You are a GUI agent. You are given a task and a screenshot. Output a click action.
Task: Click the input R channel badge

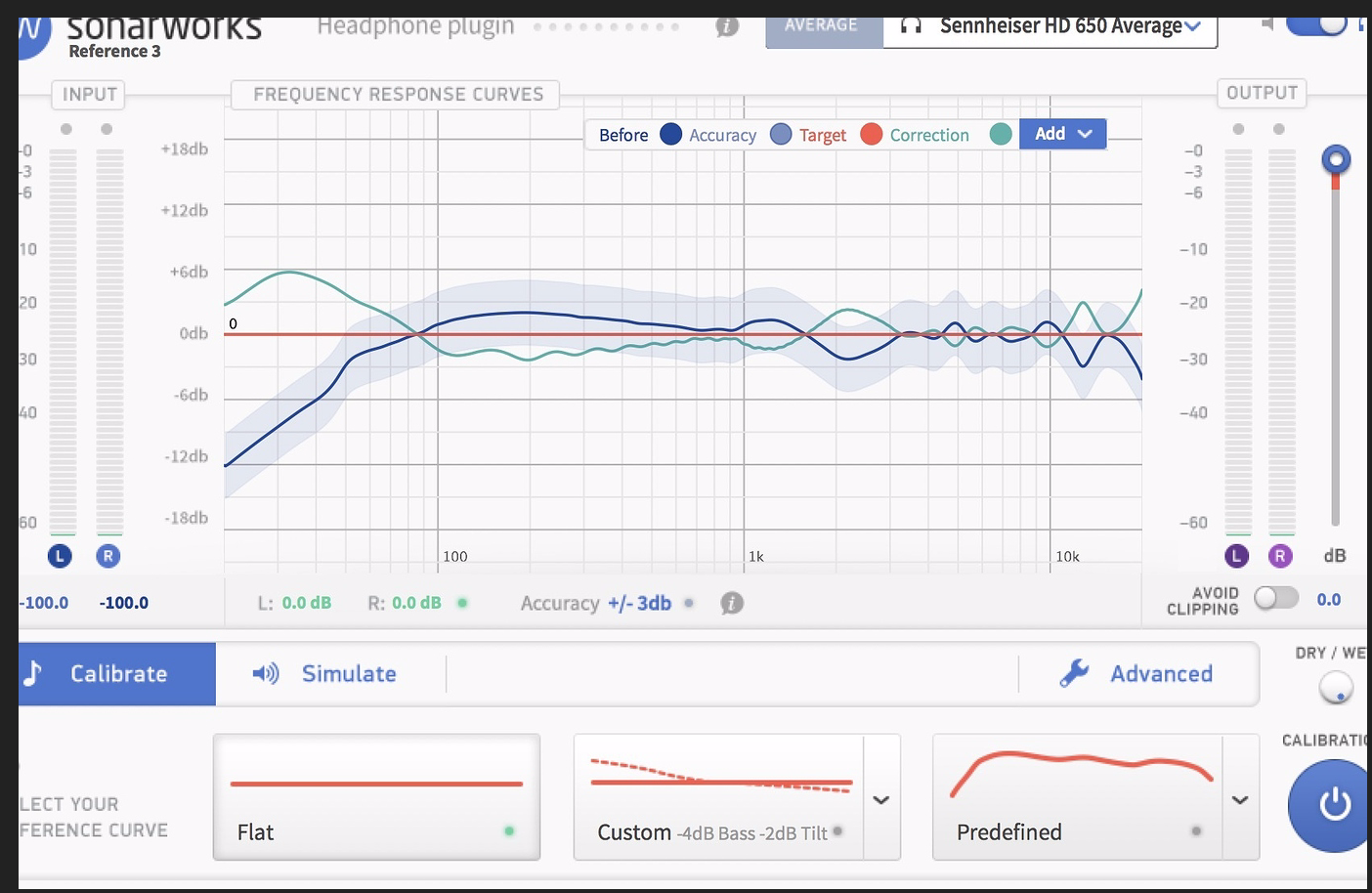[107, 556]
